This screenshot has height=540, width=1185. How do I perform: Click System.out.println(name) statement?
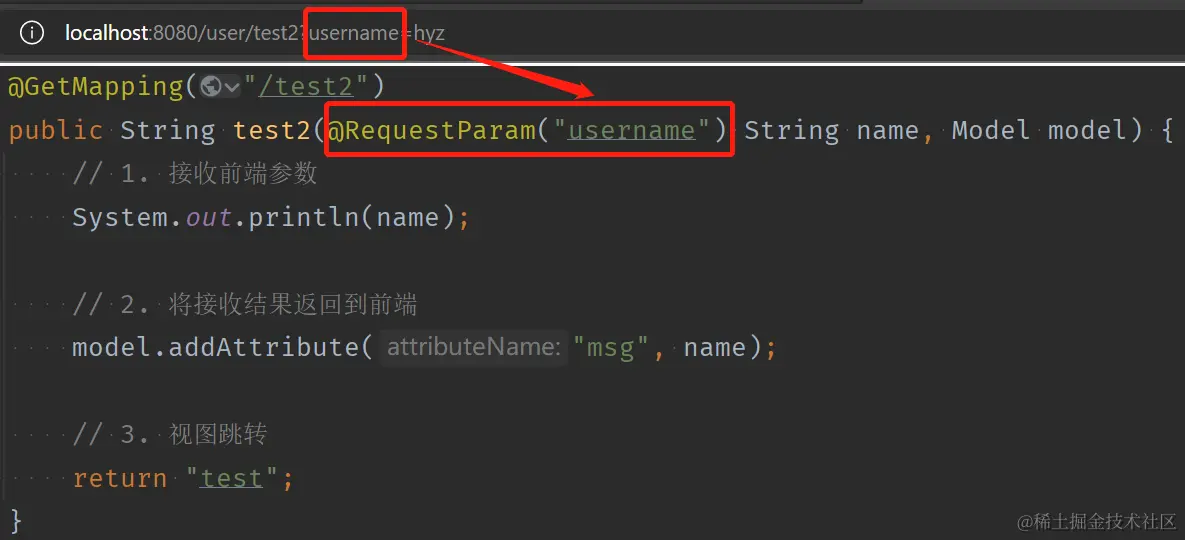tap(271, 218)
